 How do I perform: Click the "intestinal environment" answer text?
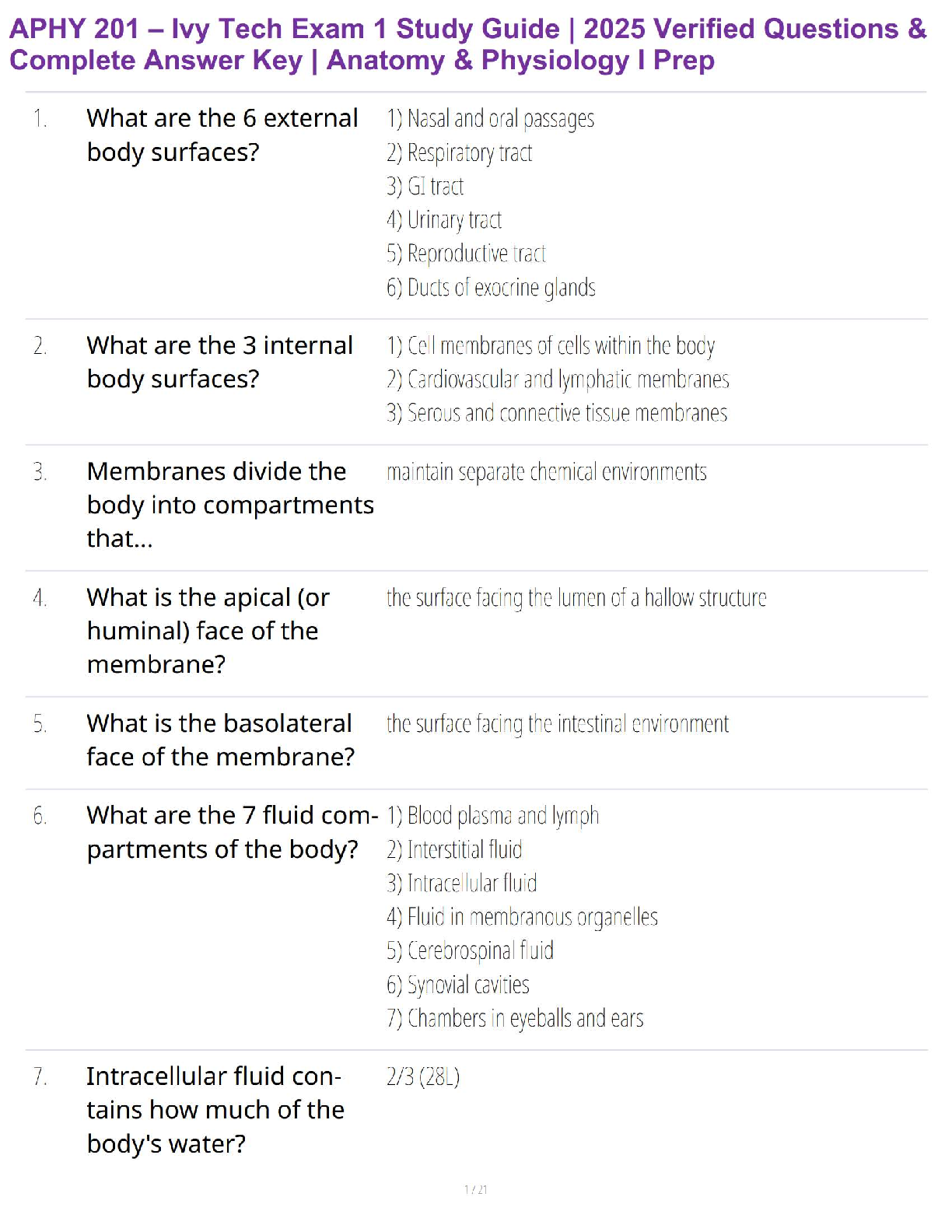557,724
